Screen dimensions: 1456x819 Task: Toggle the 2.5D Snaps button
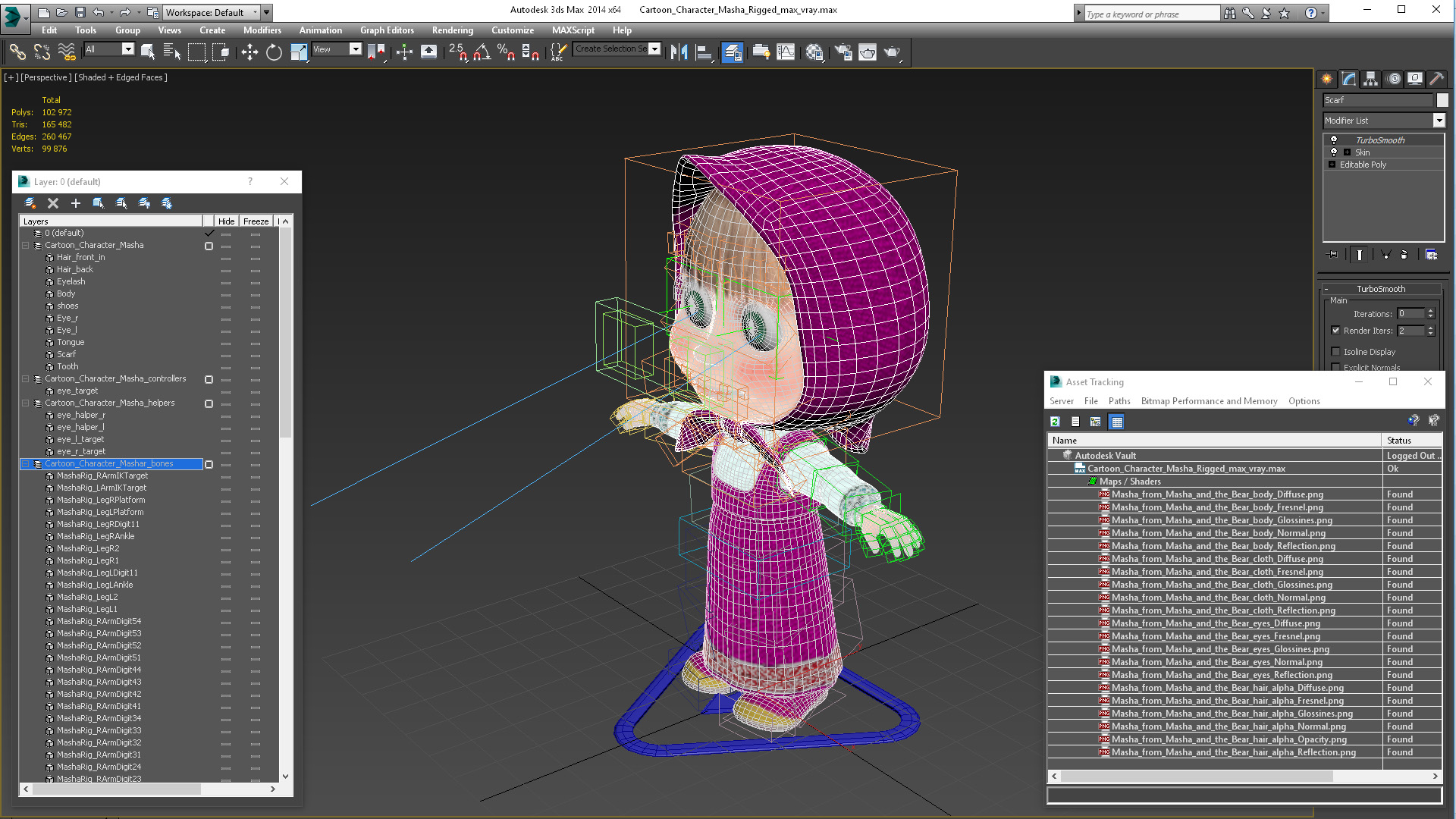(x=457, y=52)
